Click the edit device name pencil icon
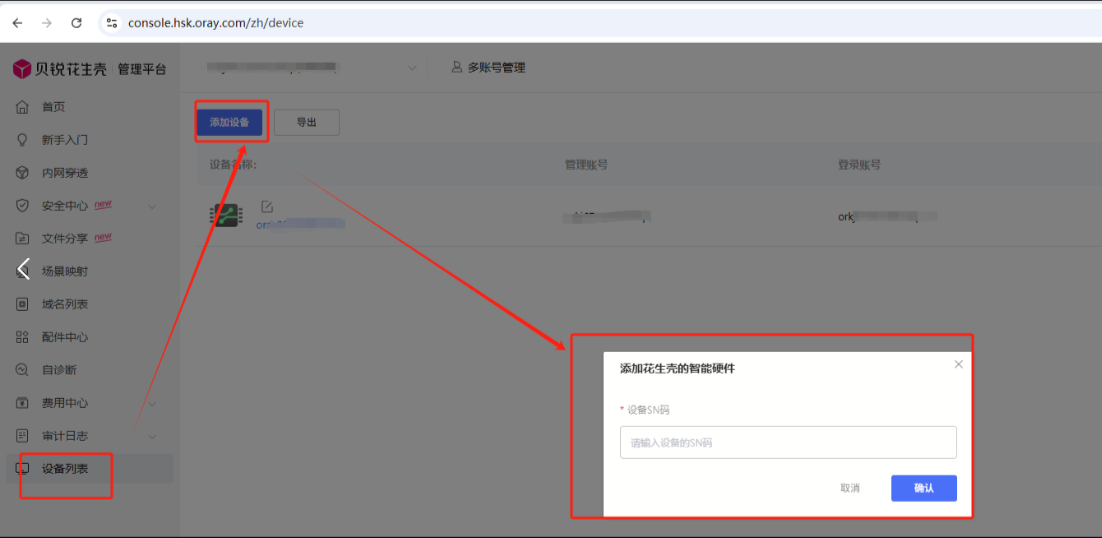This screenshot has width=1102, height=538. click(266, 206)
